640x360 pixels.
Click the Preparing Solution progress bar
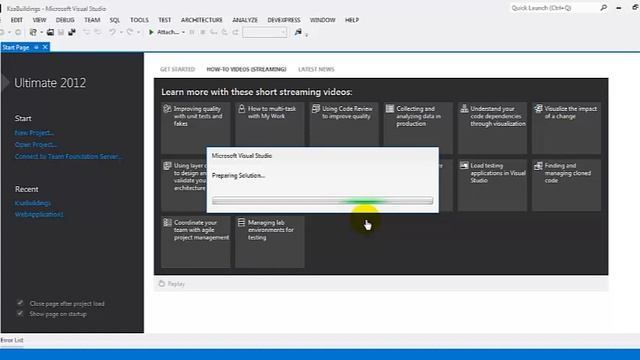[x=322, y=200]
